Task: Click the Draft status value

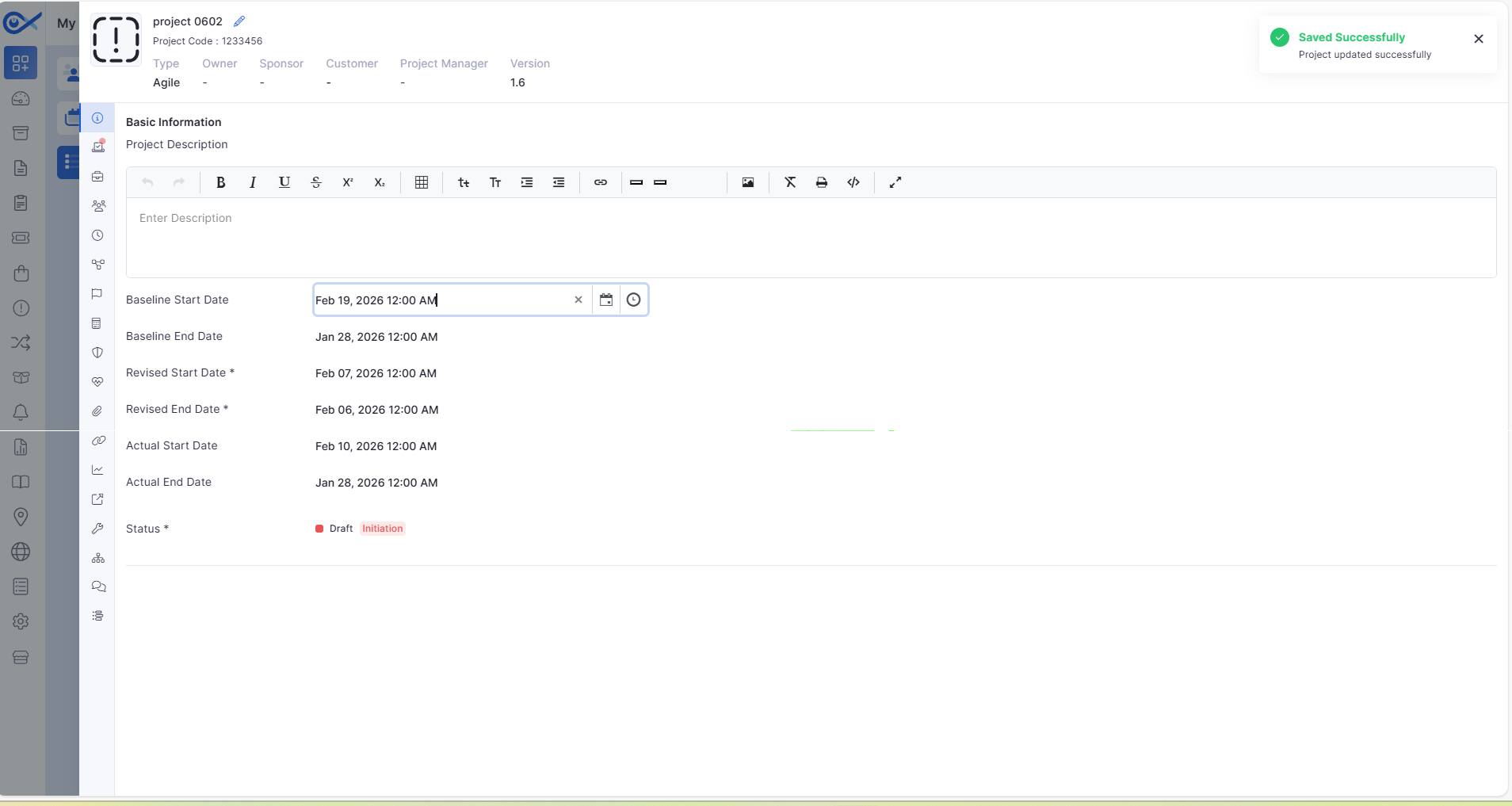Action: tap(341, 529)
